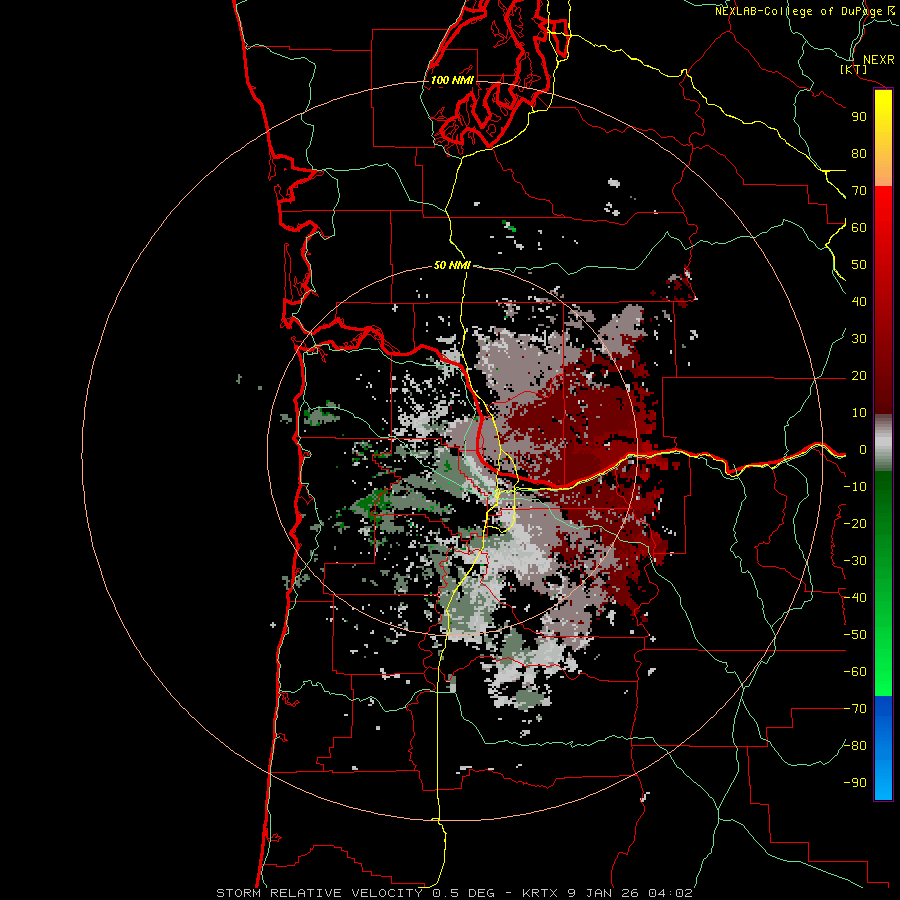Click the blue bottom segment of color bar
Image resolution: width=900 pixels, height=900 pixels.
(883, 748)
